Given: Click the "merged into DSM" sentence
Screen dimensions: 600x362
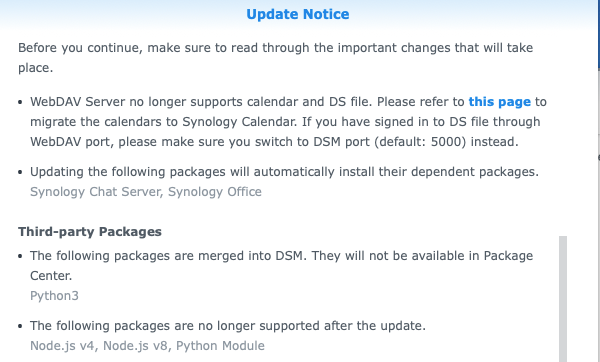Looking at the screenshot, I should (281, 266).
